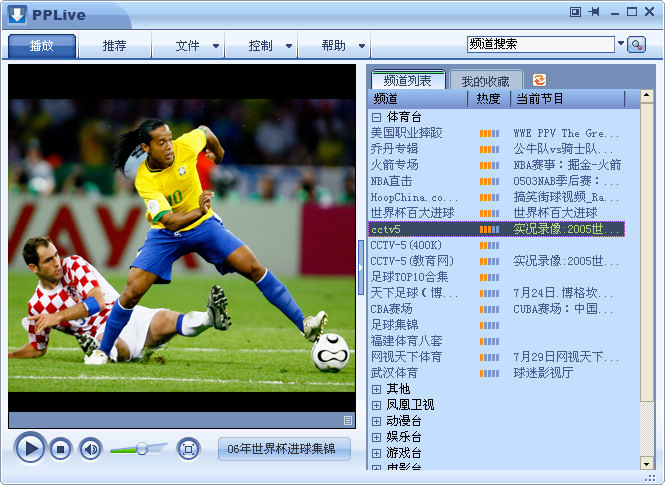The height and width of the screenshot is (485, 665).
Task: Expand the 游戏台 category
Action: [x=376, y=453]
